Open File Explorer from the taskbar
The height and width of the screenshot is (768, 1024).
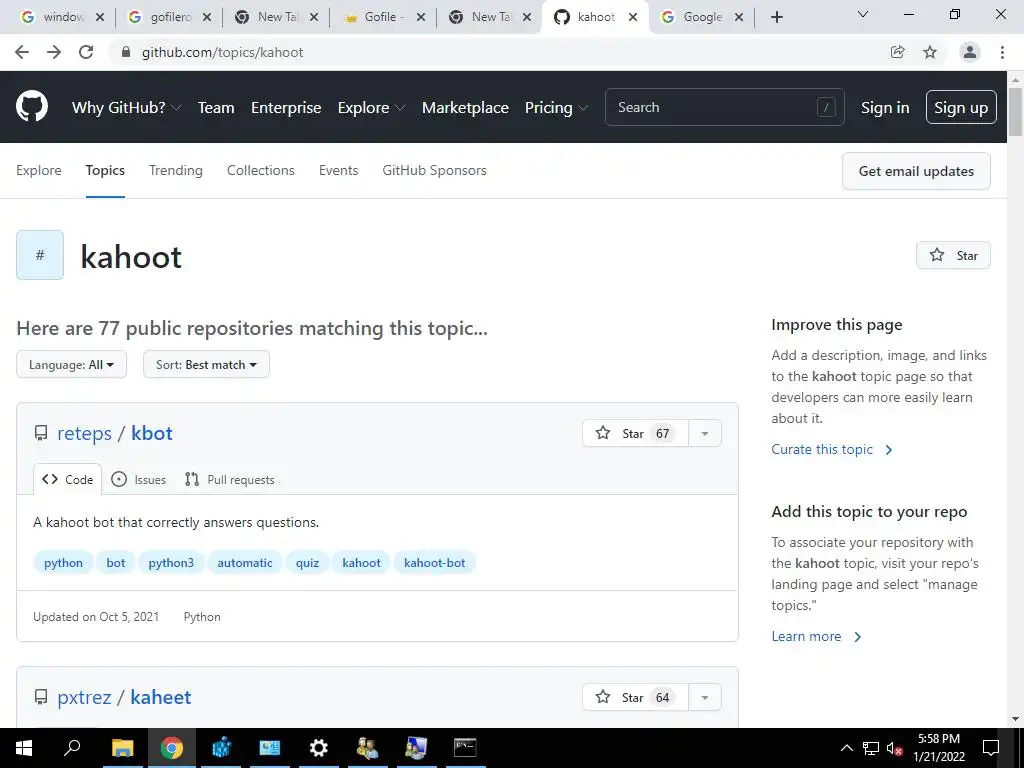(122, 748)
